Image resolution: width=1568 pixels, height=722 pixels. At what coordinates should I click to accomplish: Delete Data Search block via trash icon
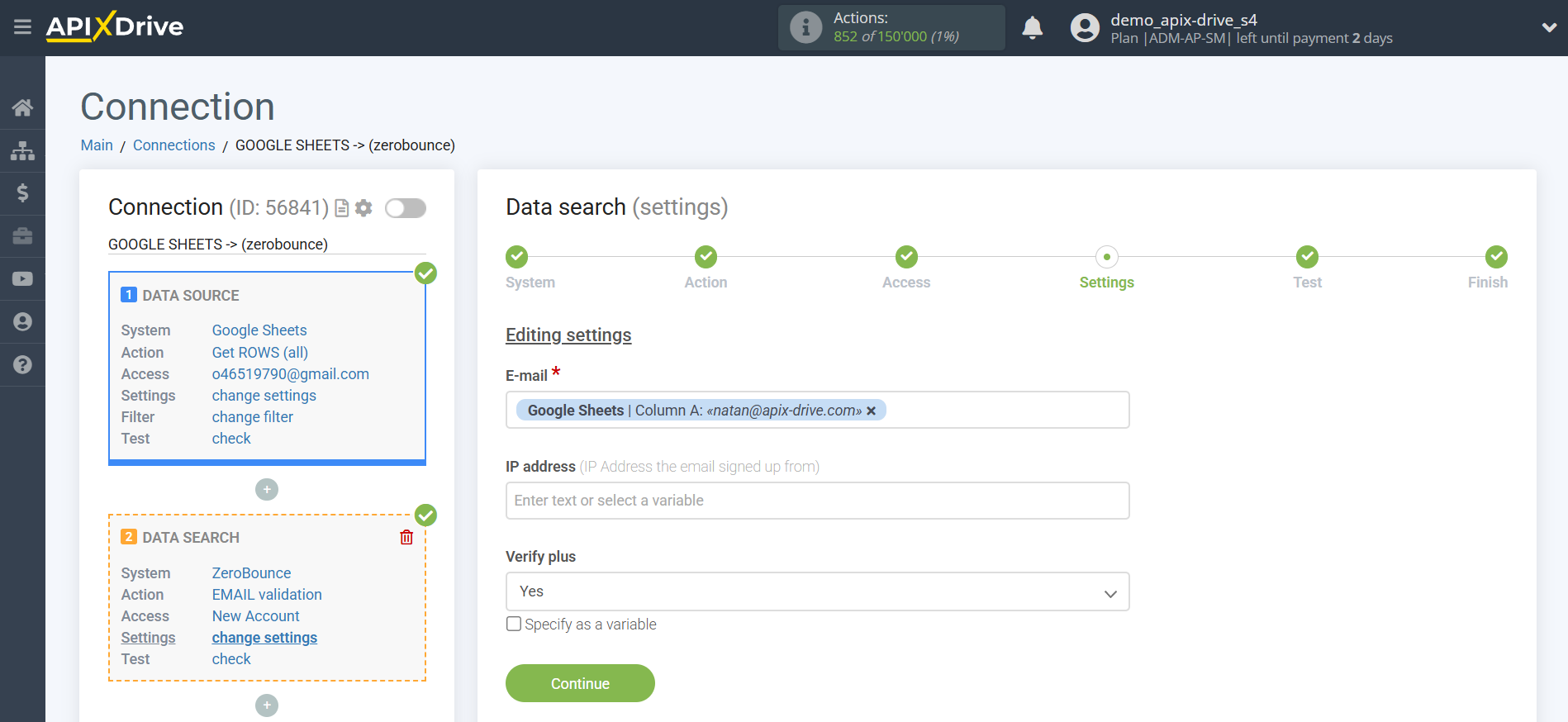pyautogui.click(x=406, y=538)
